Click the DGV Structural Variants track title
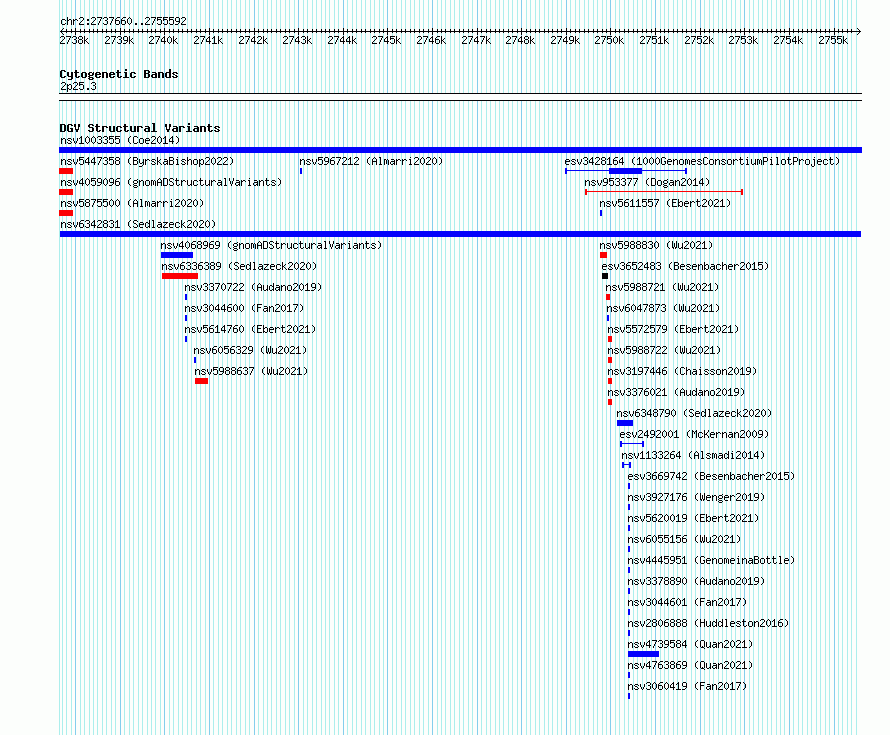The image size is (890, 735). pos(140,128)
